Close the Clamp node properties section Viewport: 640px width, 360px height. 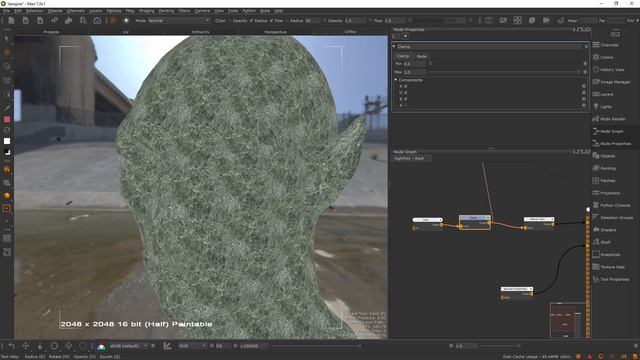click(x=586, y=47)
